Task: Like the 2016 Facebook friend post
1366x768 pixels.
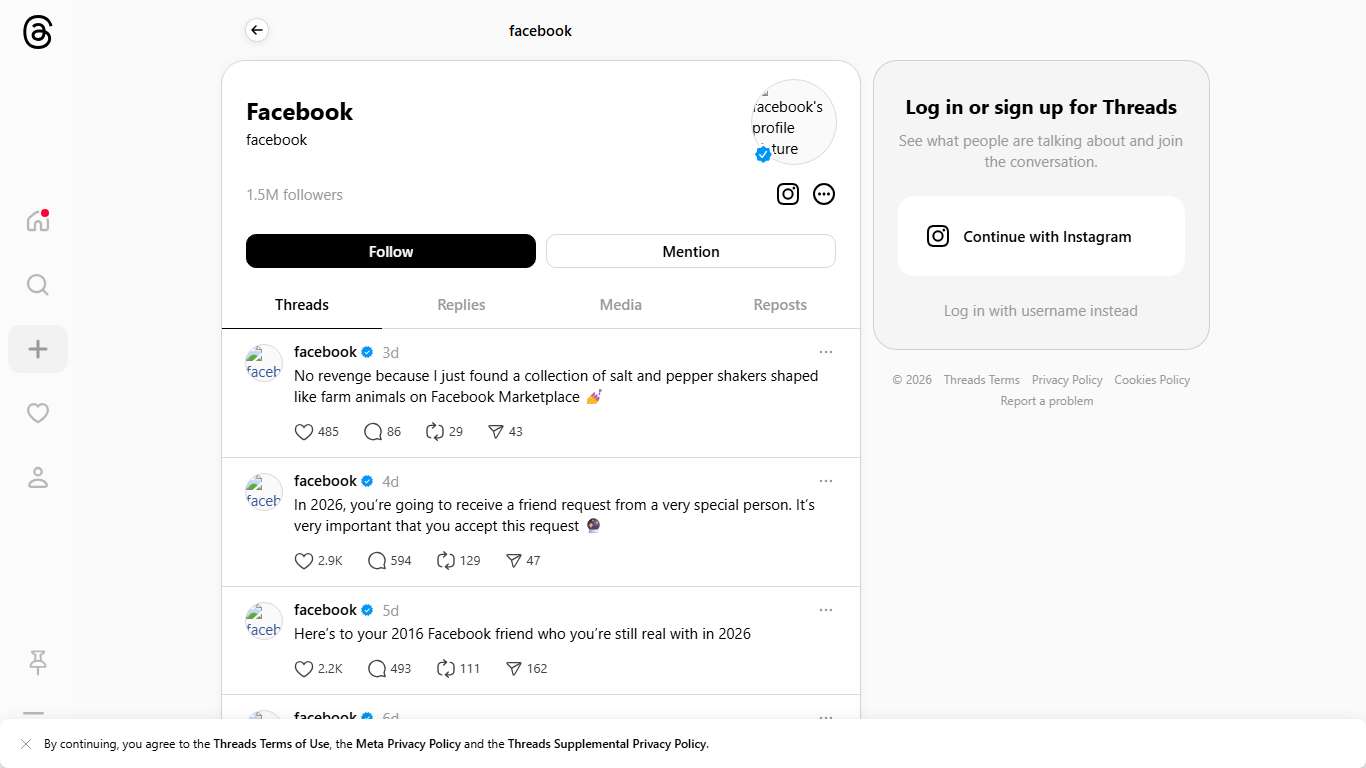Action: 304,669
